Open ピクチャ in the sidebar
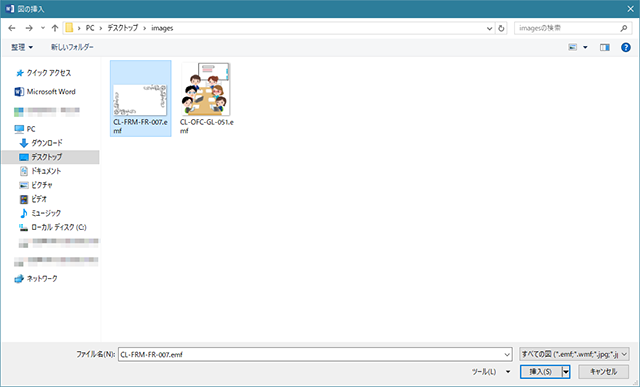The width and height of the screenshot is (640, 387). 42,185
